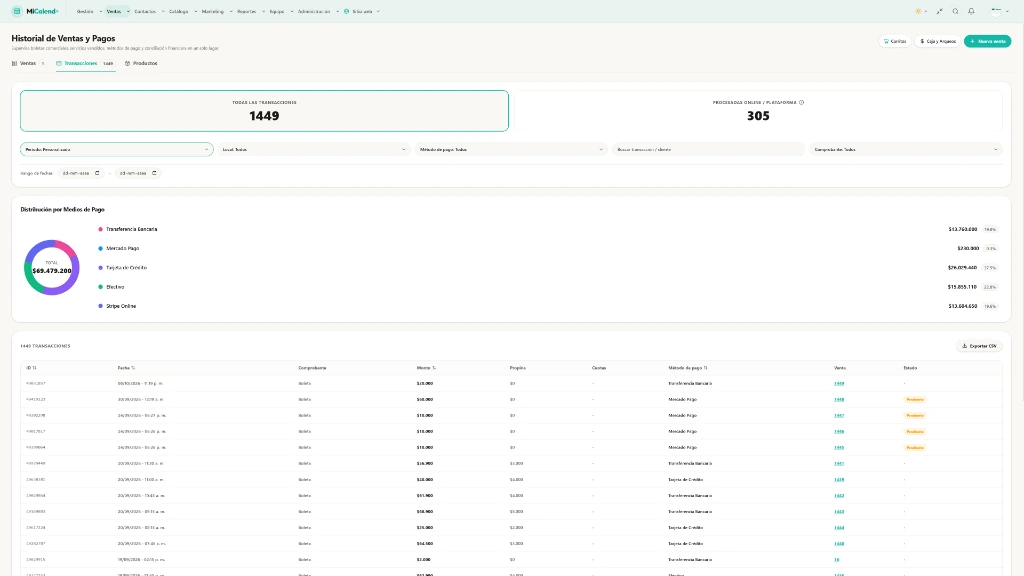Open the Comprobante: Todos dropdown
This screenshot has width=1024, height=576.
point(905,150)
